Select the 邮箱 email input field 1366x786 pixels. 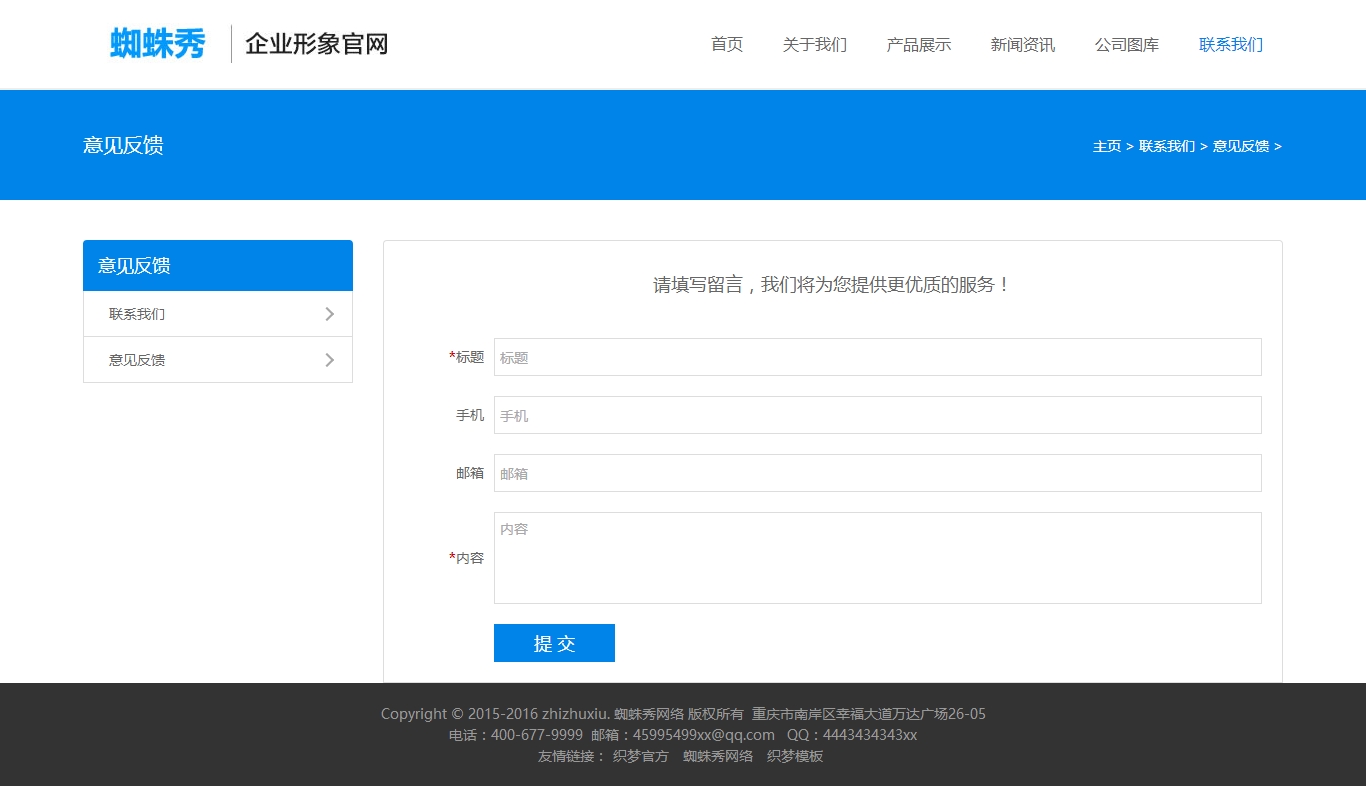877,473
